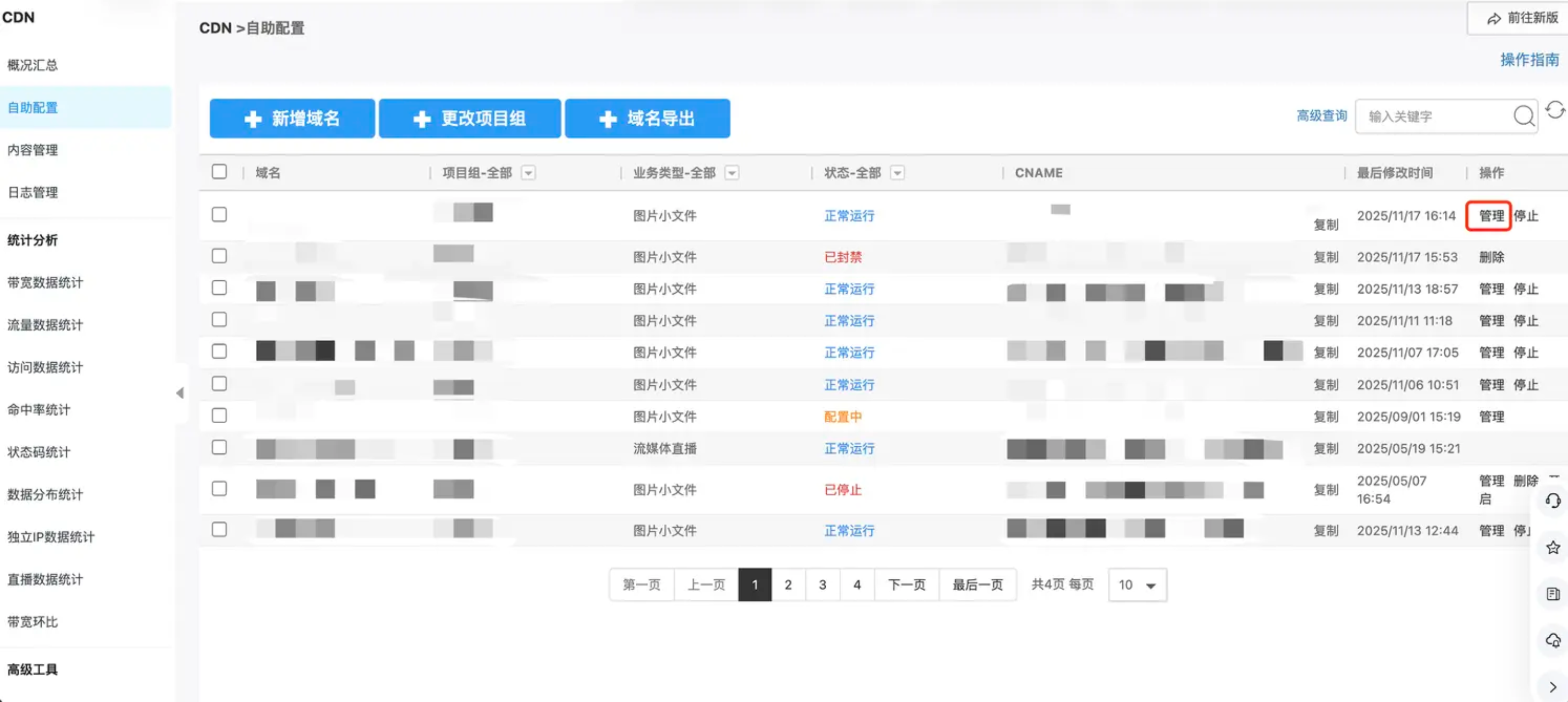Toggle the select-all checkbox in table header
This screenshot has height=702, width=1568.
coord(219,172)
